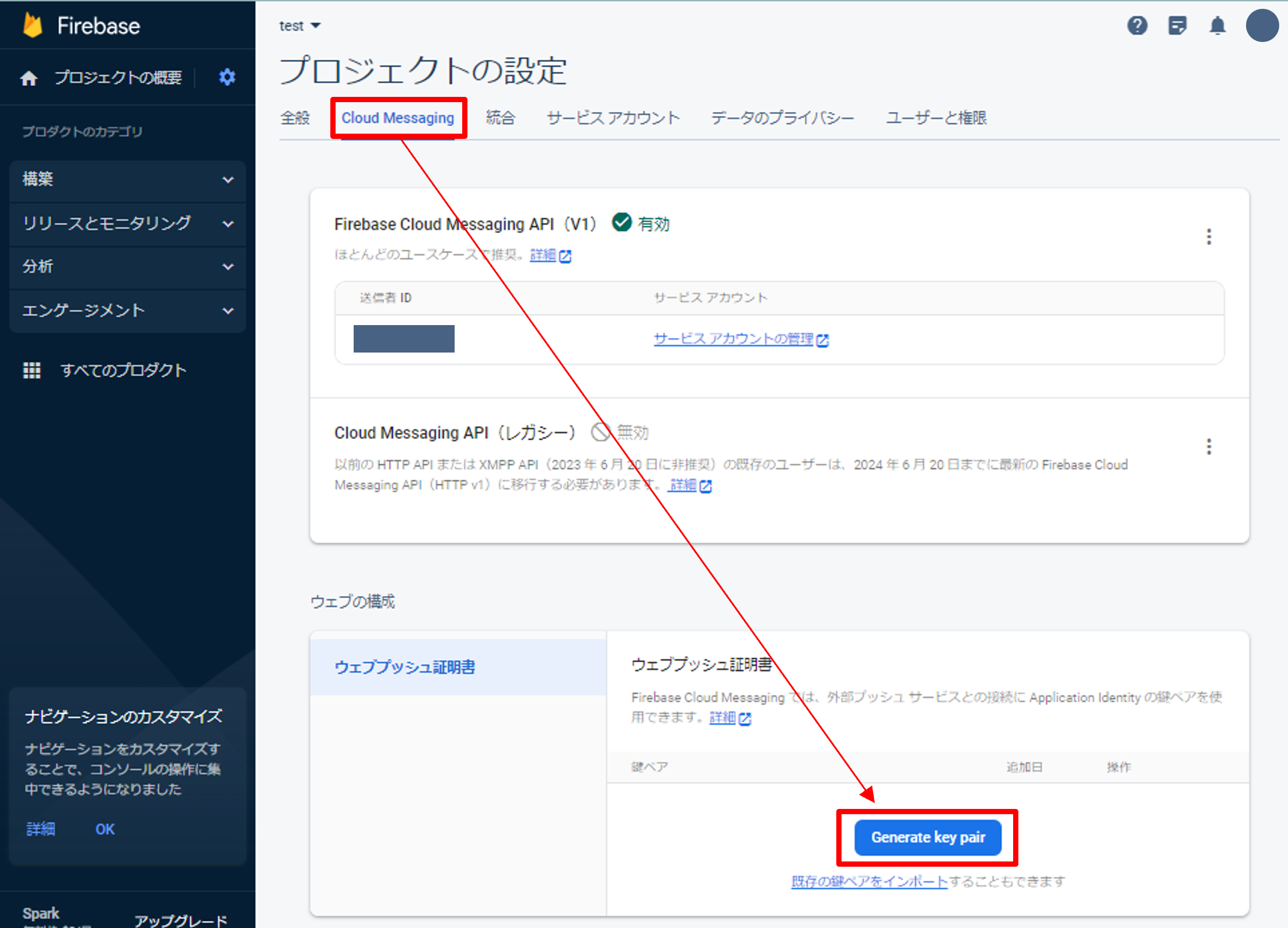1288x928 pixels.
Task: Open the ユーザーと権限 tab
Action: [x=936, y=118]
